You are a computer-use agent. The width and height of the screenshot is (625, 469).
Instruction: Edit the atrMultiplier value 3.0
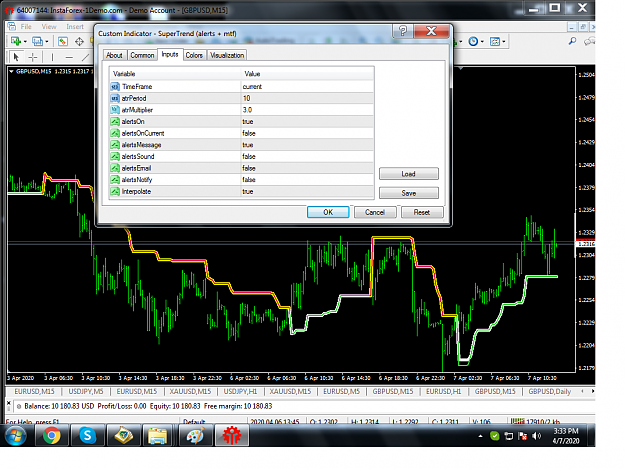coord(307,110)
